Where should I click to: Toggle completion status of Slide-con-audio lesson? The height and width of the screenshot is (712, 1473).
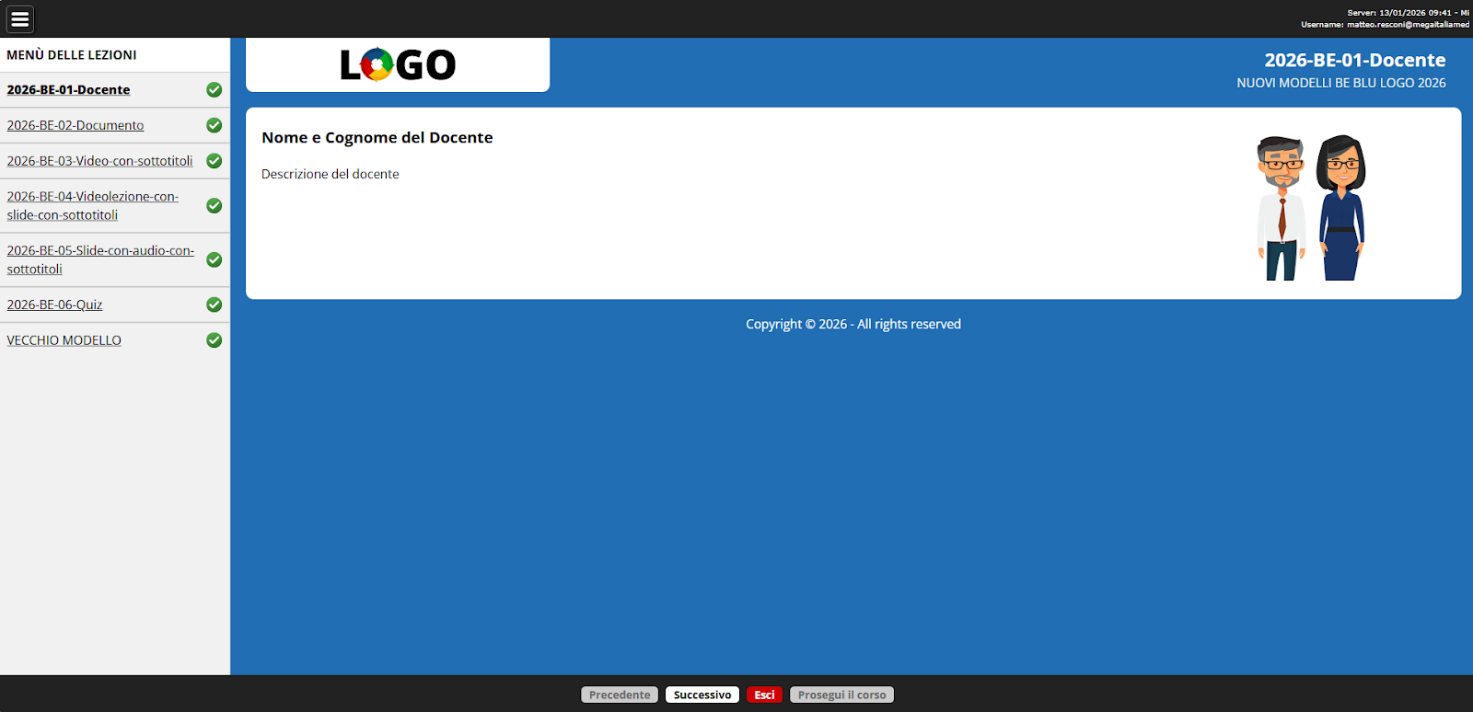click(x=214, y=259)
